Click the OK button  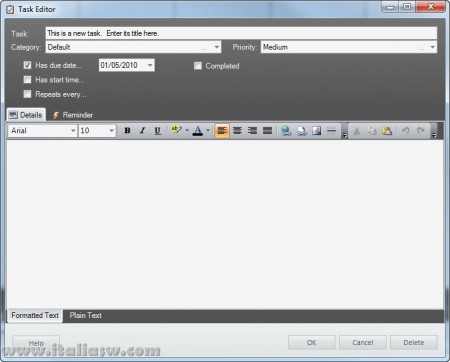[312, 342]
